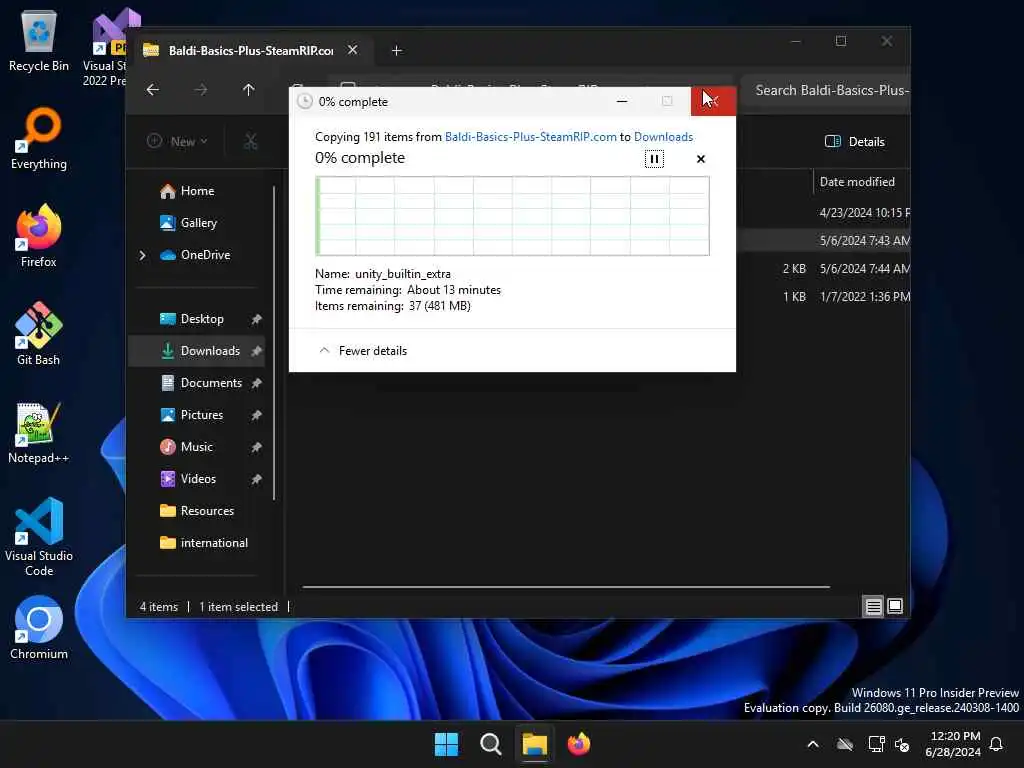Open Downloads quick access folder
Screen dimensions: 1024x768
point(210,351)
